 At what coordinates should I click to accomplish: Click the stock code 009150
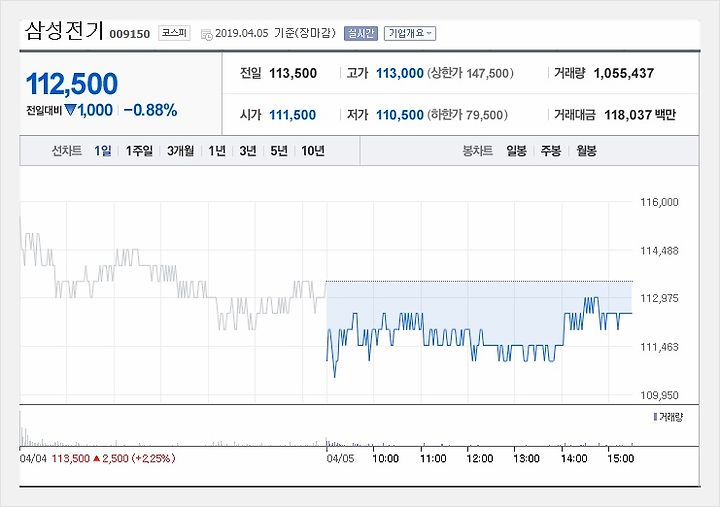coord(129,34)
